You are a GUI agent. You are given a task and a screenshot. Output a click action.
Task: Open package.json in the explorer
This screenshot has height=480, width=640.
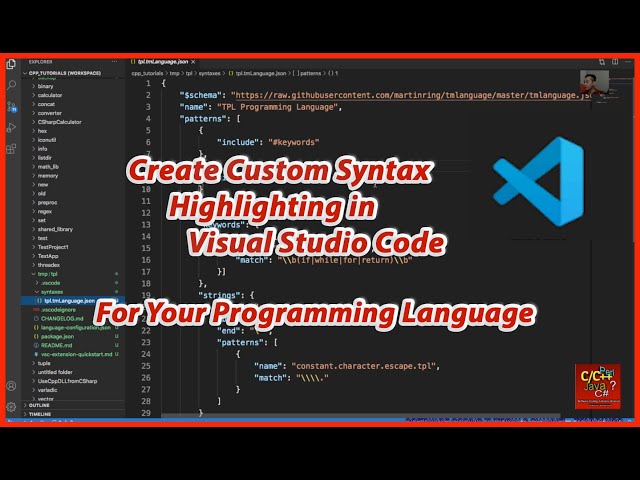58,336
